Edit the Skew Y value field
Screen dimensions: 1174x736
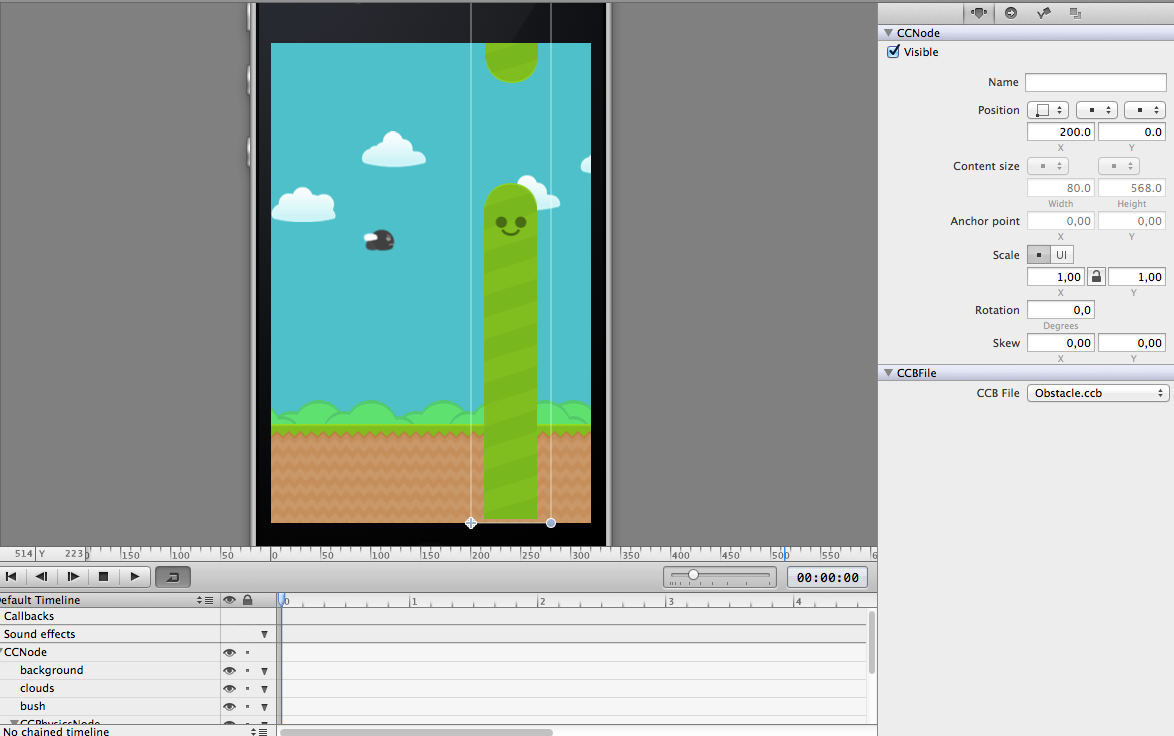pos(1132,343)
